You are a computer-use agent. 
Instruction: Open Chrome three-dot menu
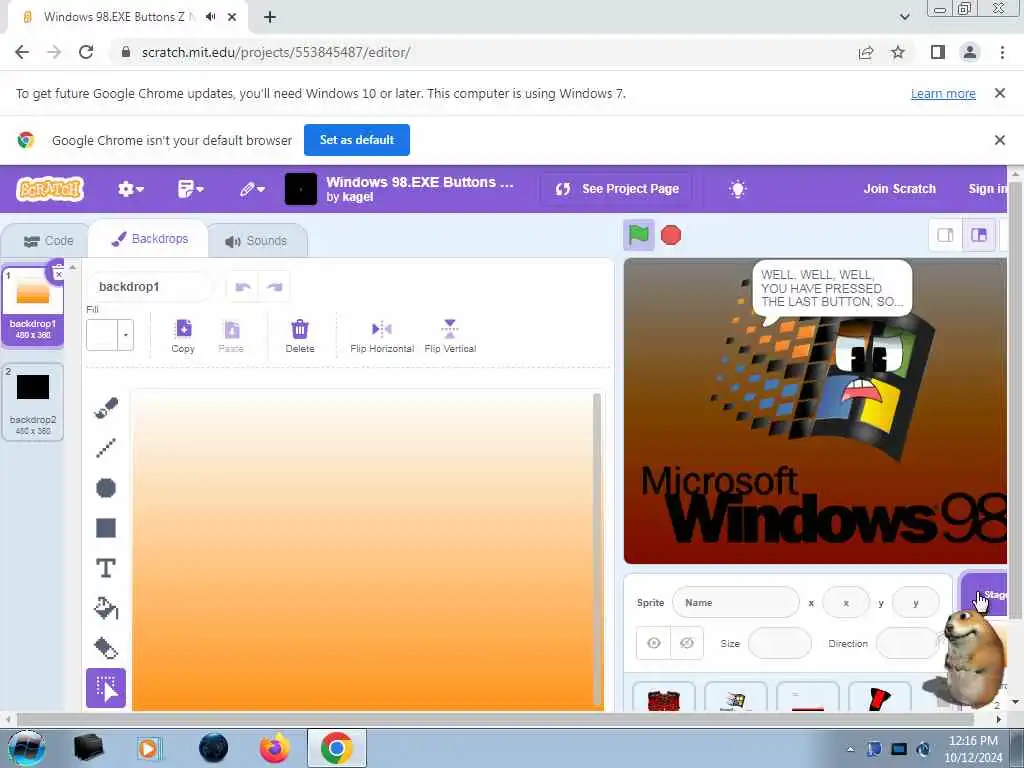coord(1002,52)
